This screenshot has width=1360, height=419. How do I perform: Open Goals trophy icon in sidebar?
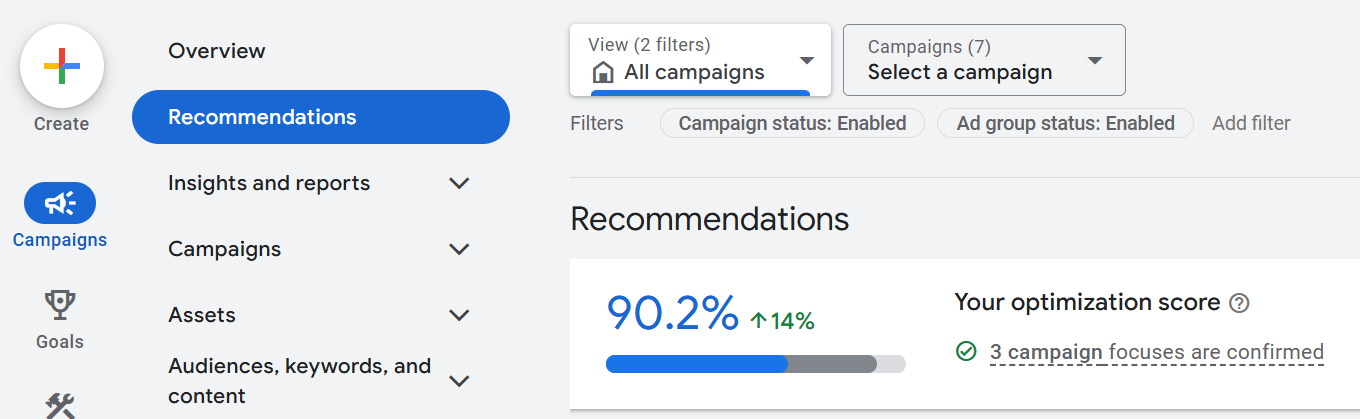click(x=60, y=304)
